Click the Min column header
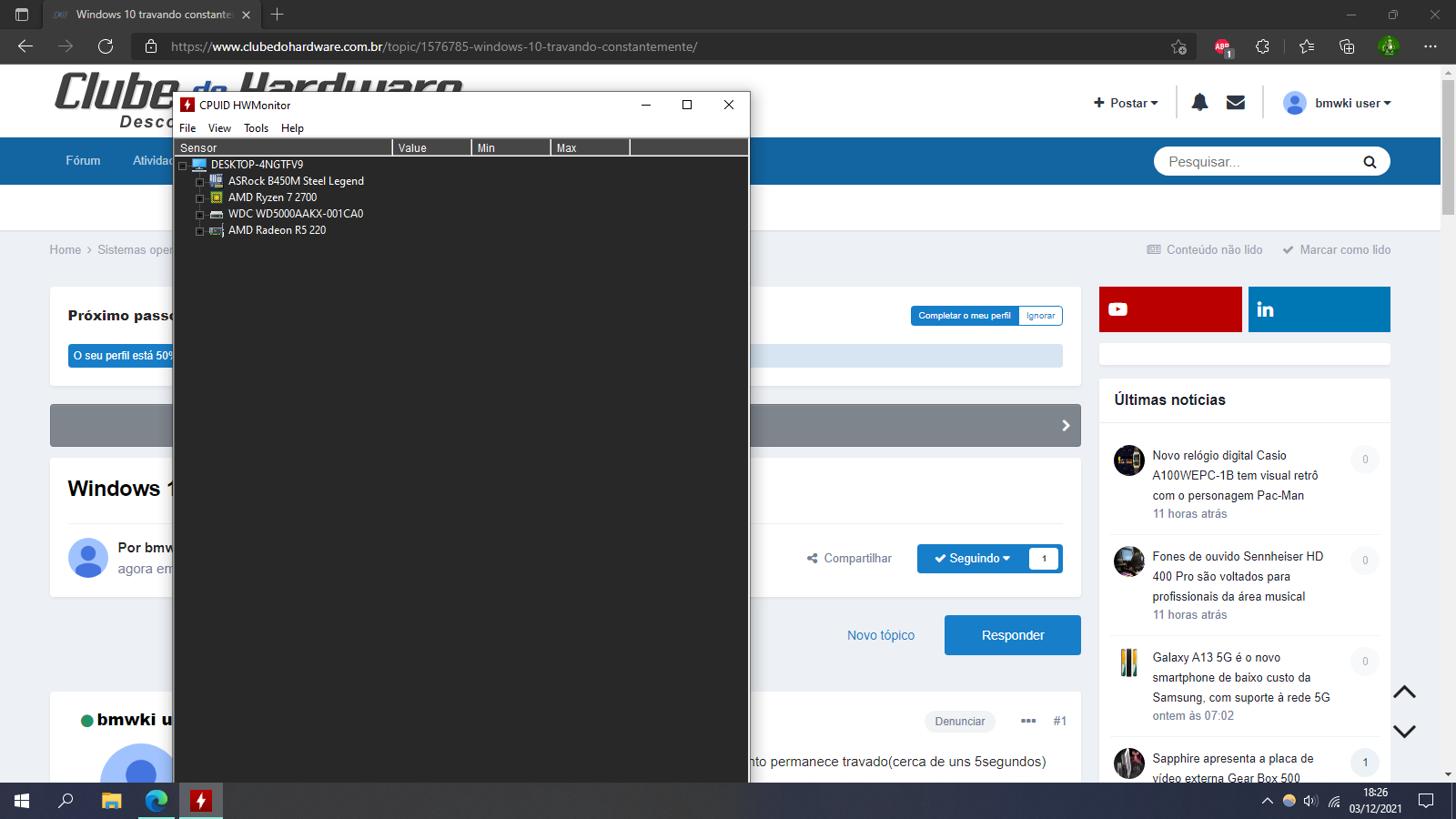 [511, 147]
